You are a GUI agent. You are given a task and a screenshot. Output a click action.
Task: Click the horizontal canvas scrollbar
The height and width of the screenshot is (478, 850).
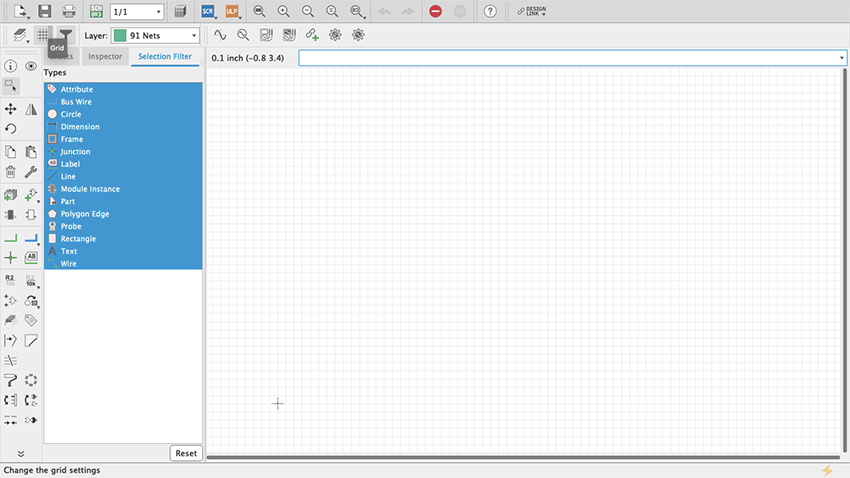pyautogui.click(x=523, y=457)
